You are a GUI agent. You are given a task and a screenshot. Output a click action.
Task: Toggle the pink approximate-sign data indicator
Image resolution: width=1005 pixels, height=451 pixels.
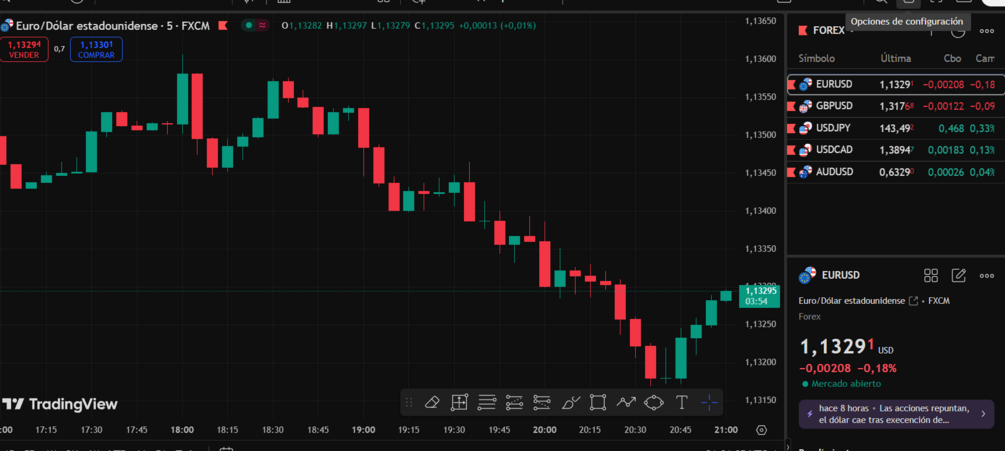[x=262, y=26]
